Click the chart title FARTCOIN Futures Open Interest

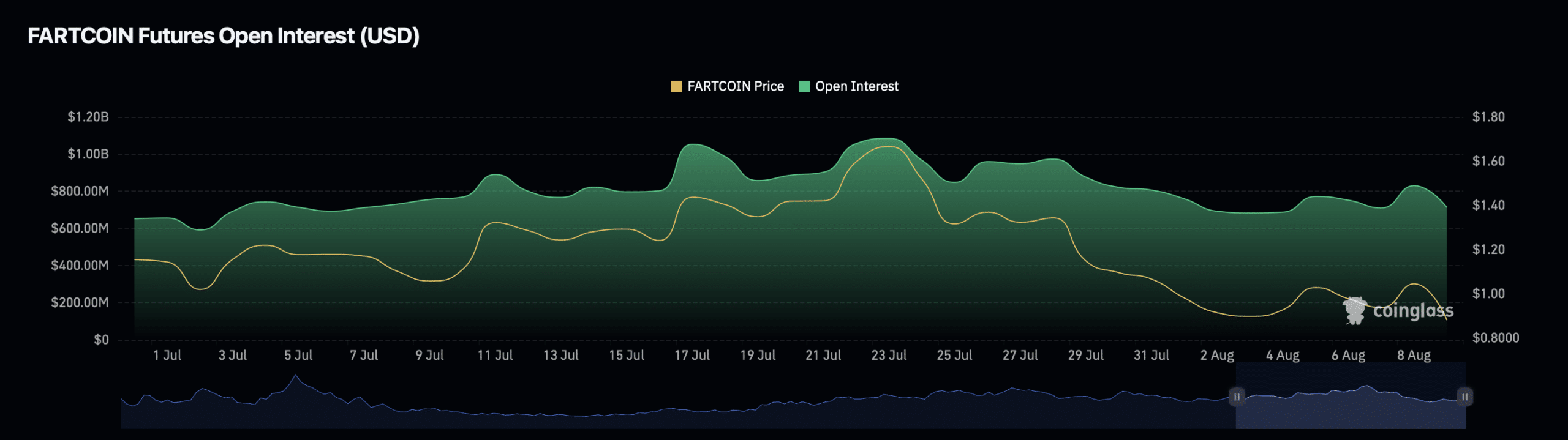(x=223, y=36)
